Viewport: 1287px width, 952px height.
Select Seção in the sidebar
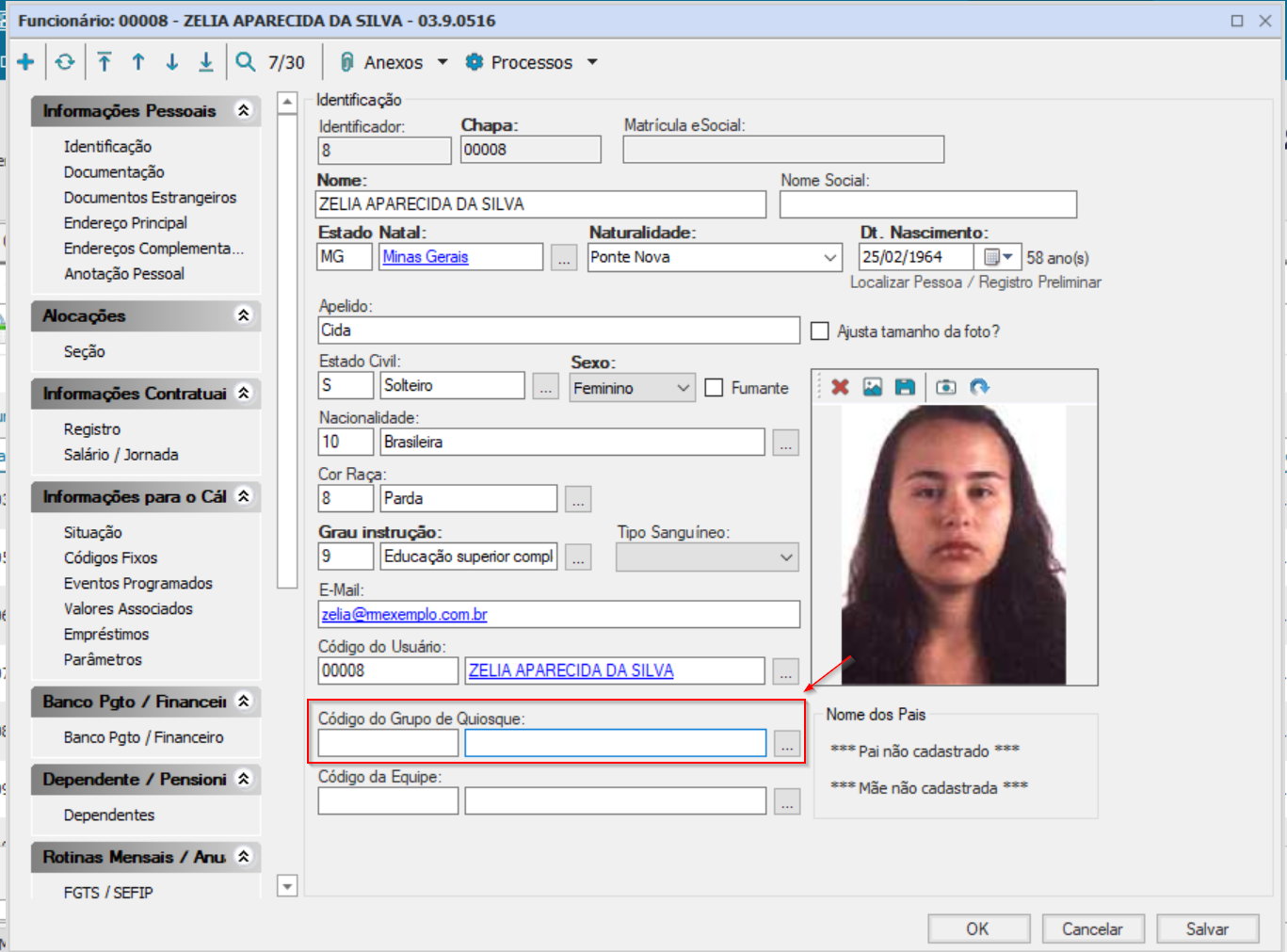(85, 351)
